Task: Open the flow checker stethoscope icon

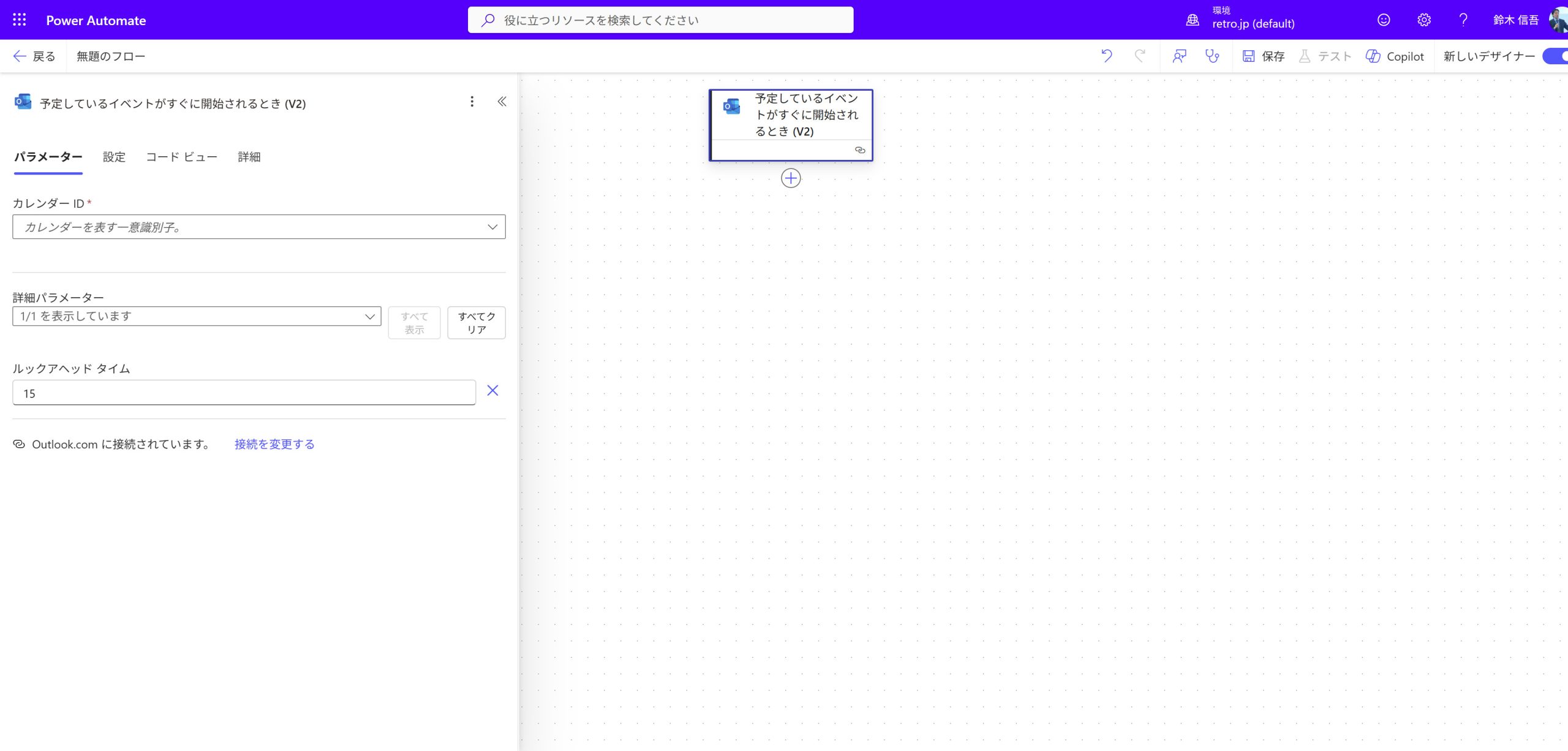Action: point(1212,56)
